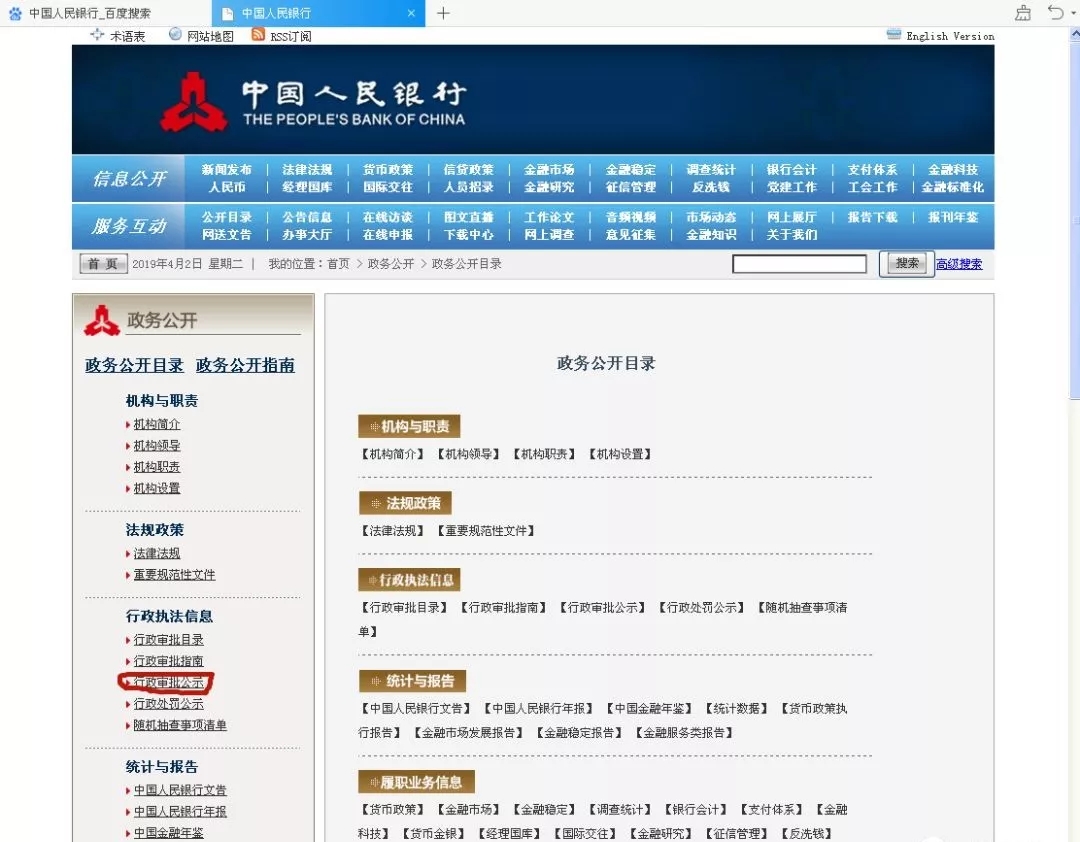Image resolution: width=1080 pixels, height=842 pixels.
Task: Open 法律法规 in navigation bar
Action: pos(307,170)
